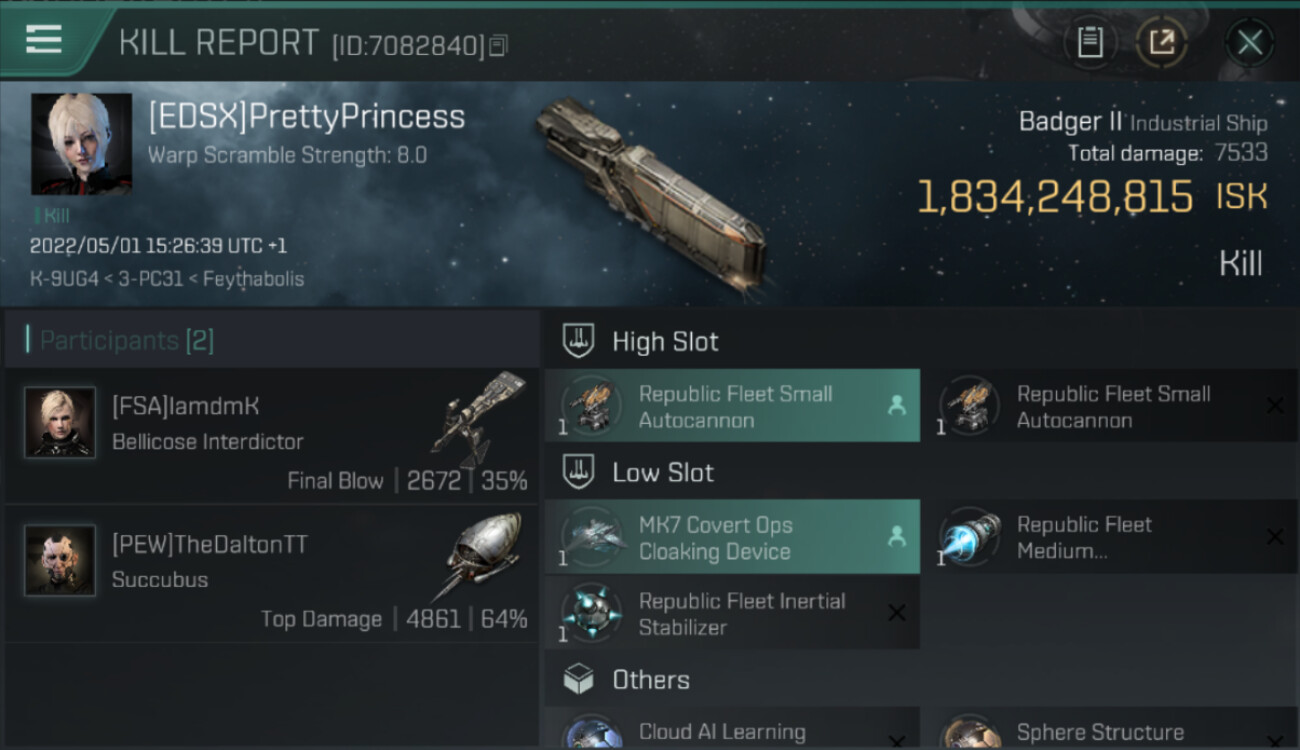This screenshot has width=1300, height=750.
Task: Open the Sphere Structure item
Action: coord(1111,730)
